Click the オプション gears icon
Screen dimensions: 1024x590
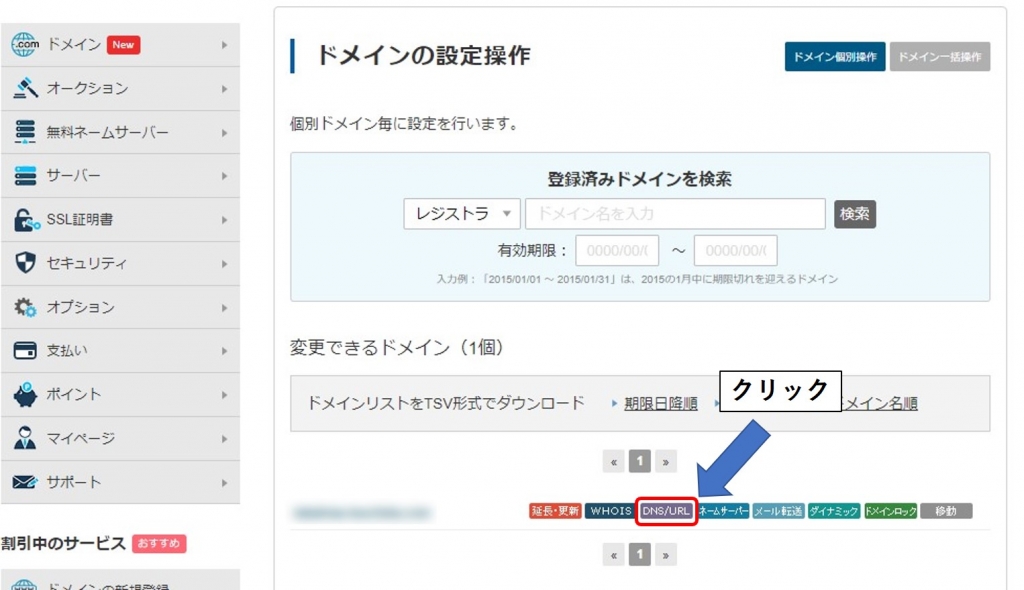click(x=25, y=307)
